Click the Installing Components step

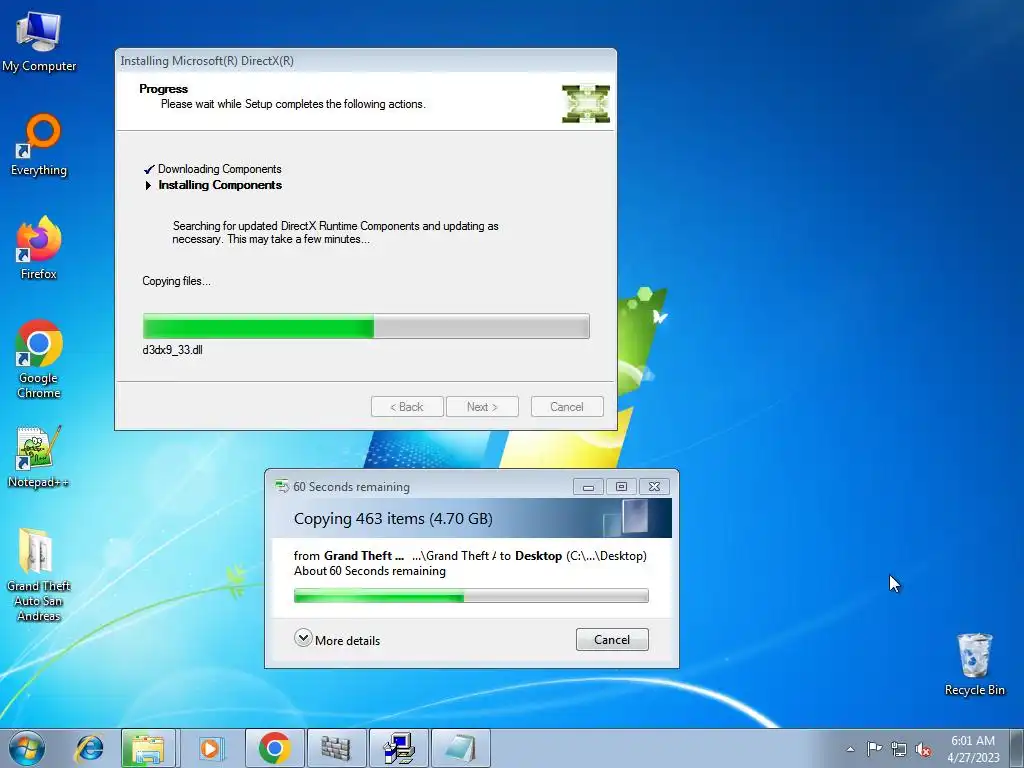pos(219,185)
